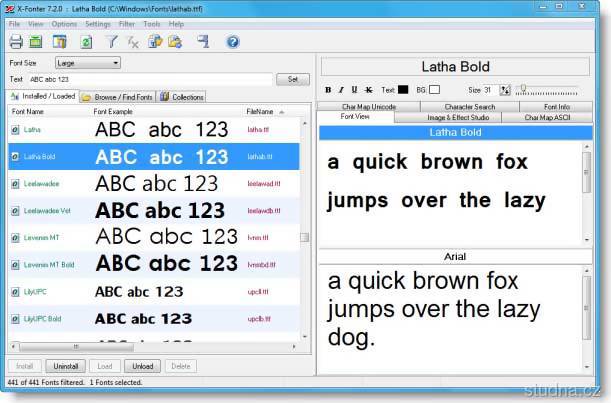Pick the black Text color swatch
The image size is (611, 403).
pos(403,90)
